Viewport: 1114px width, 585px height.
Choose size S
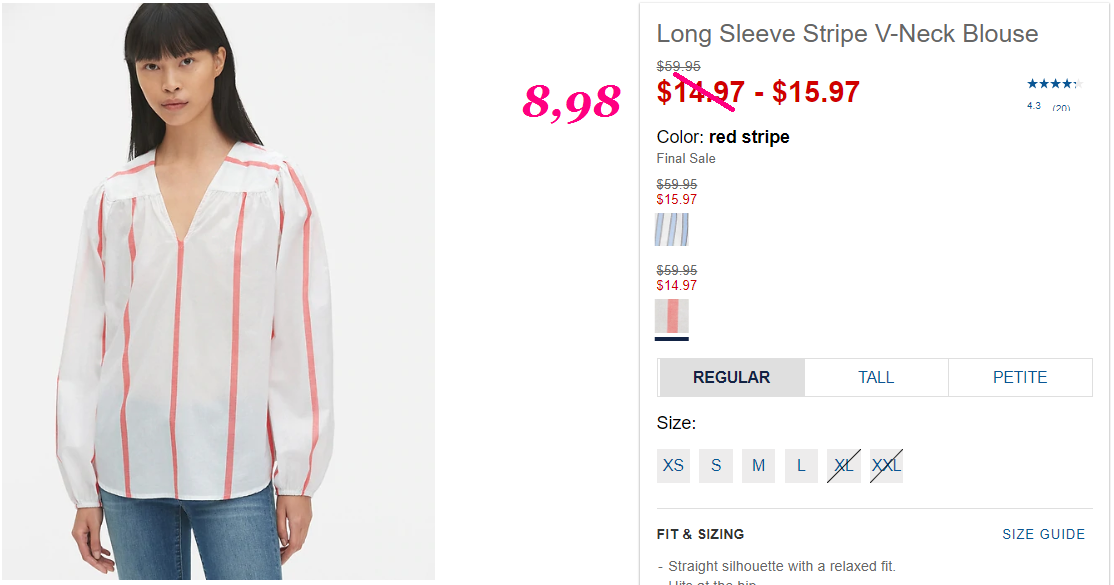point(715,466)
